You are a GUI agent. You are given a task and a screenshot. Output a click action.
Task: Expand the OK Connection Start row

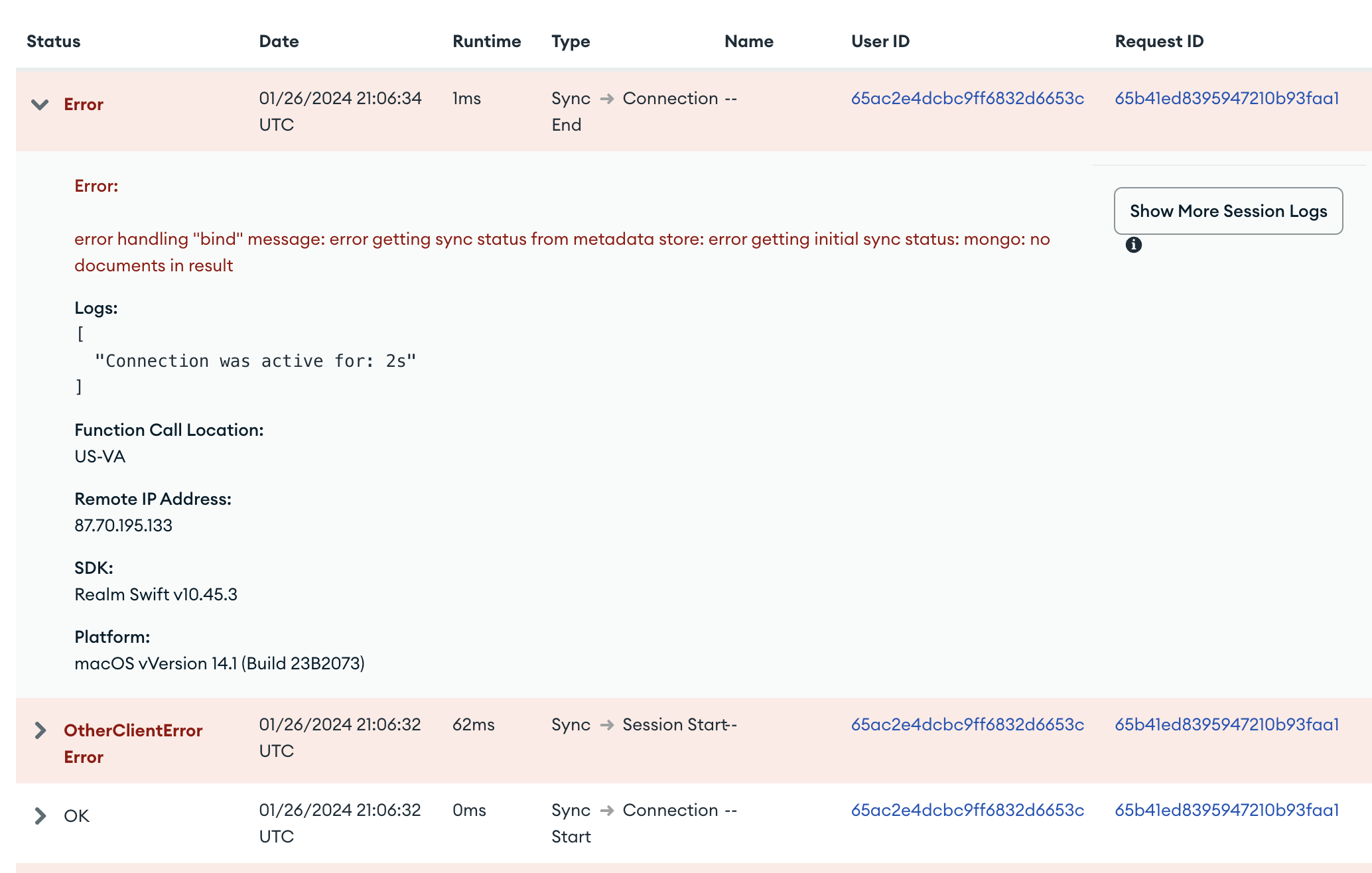(40, 816)
